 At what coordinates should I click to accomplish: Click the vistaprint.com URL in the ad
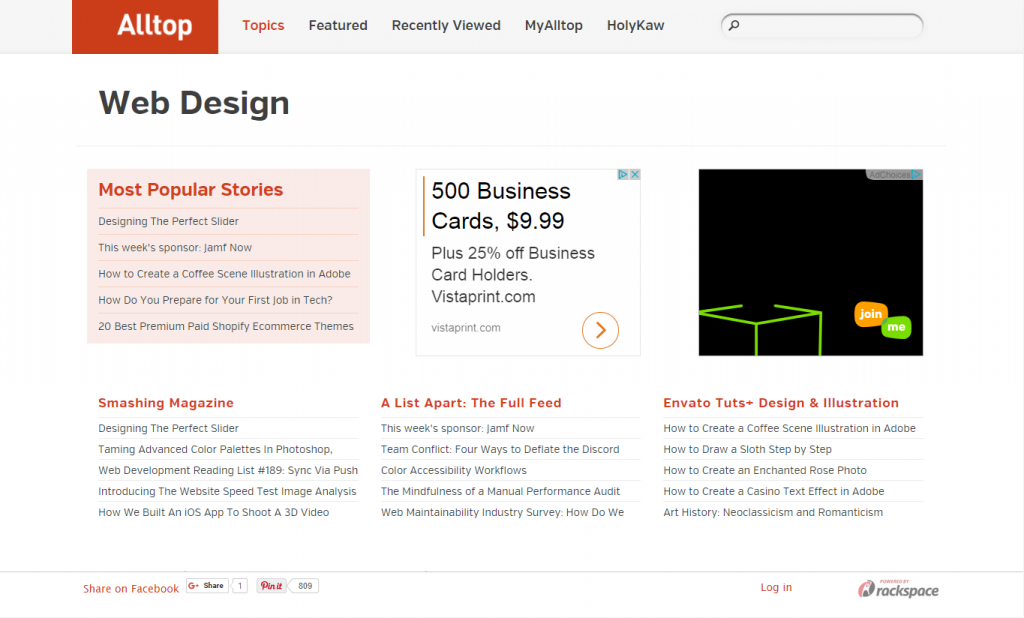[x=466, y=328]
